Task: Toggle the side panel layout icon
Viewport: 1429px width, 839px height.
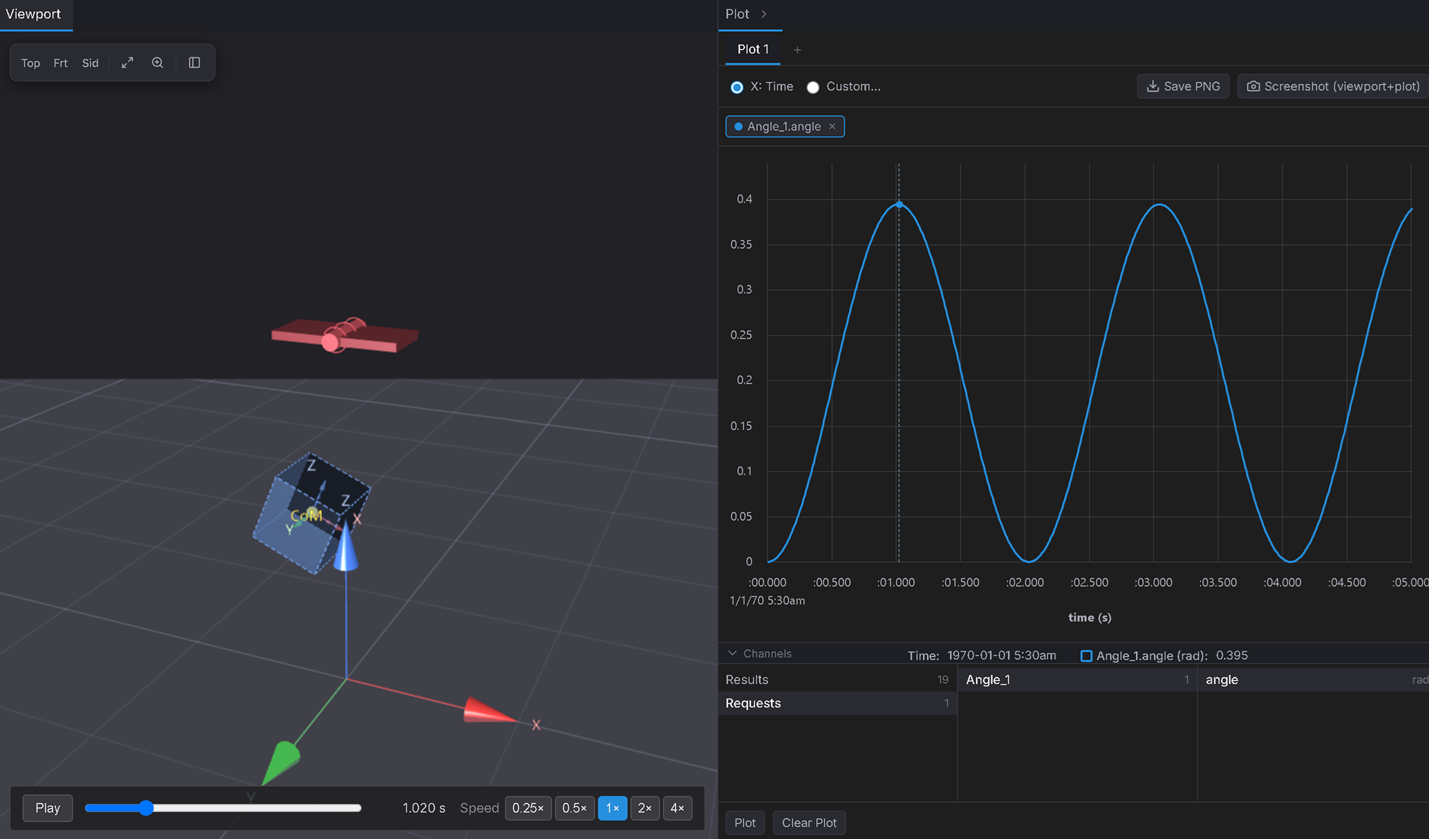Action: [194, 63]
